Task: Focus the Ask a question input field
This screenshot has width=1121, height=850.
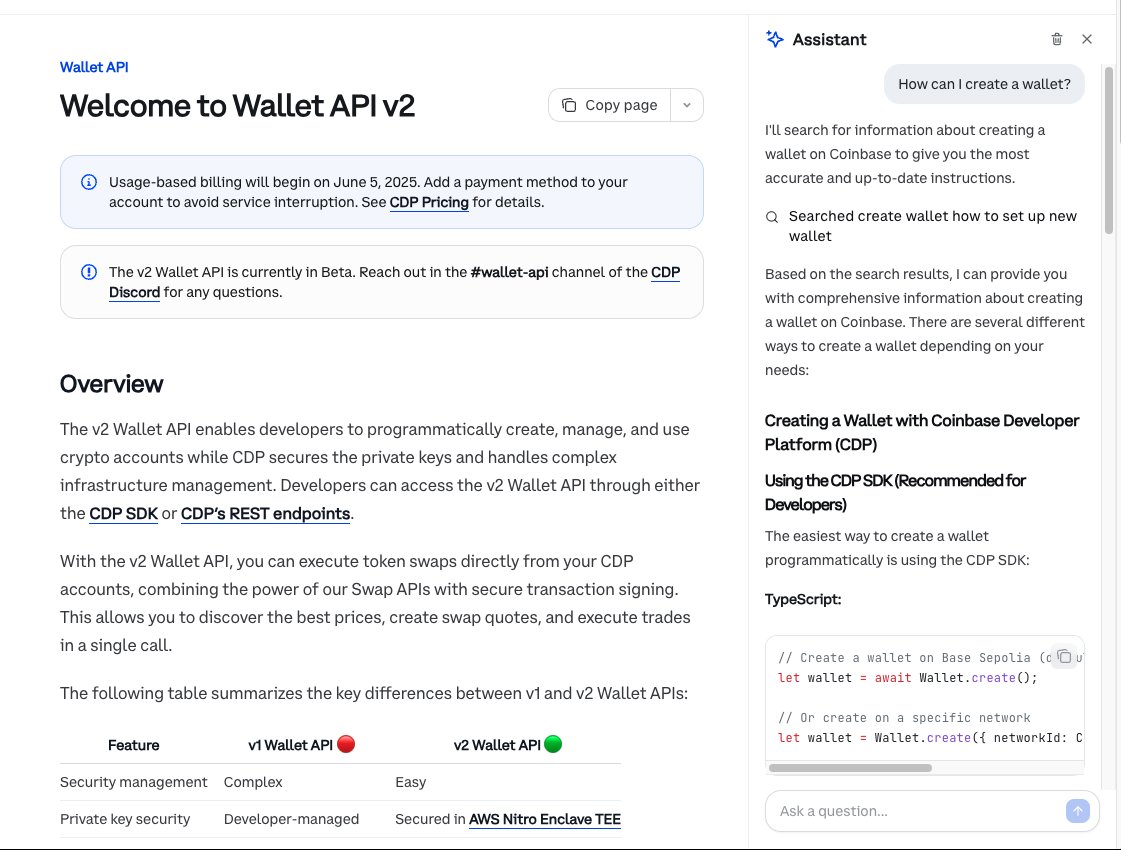Action: (915, 811)
